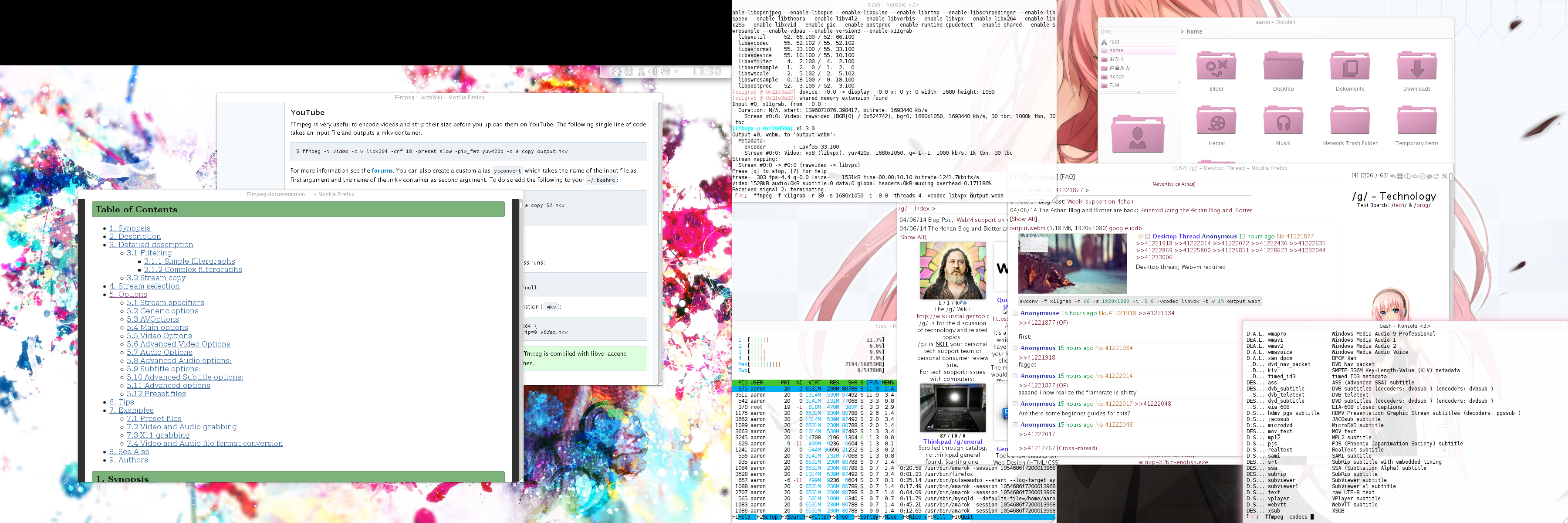
Task: Open the Advertise on 4chan link
Action: click(x=1173, y=184)
